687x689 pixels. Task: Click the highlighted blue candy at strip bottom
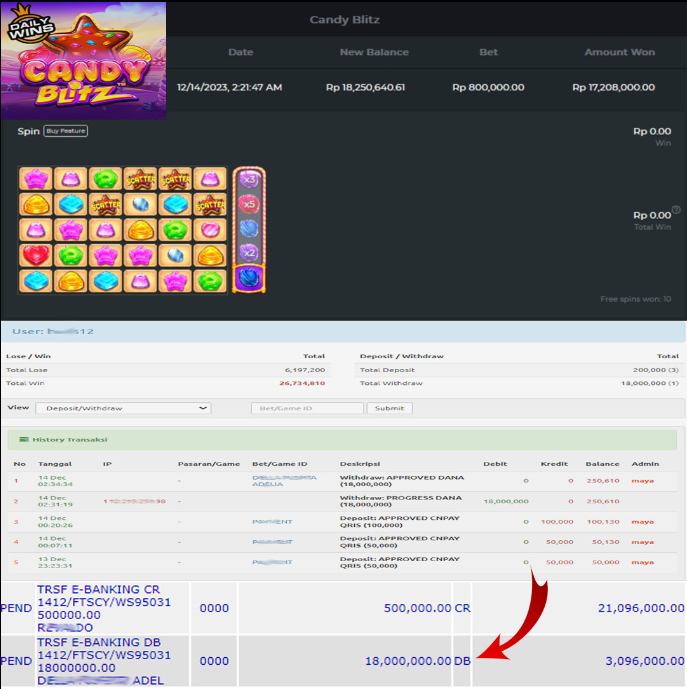pyautogui.click(x=249, y=279)
